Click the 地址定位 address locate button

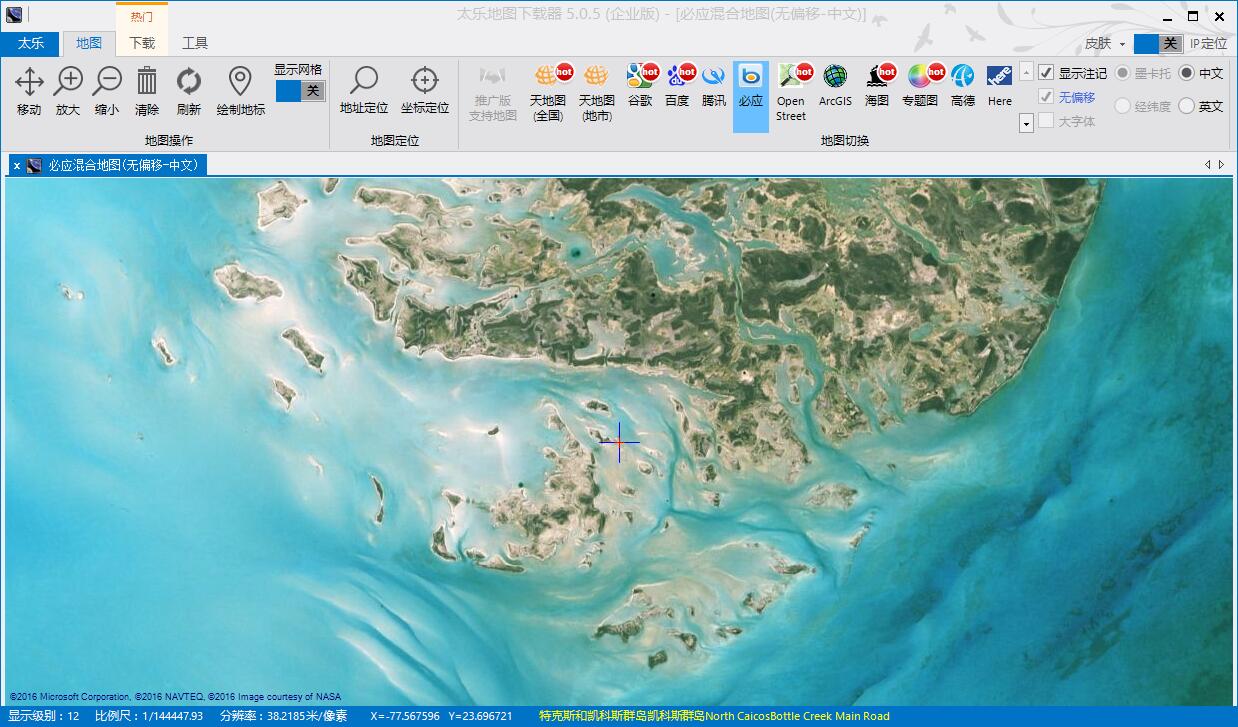pyautogui.click(x=362, y=90)
